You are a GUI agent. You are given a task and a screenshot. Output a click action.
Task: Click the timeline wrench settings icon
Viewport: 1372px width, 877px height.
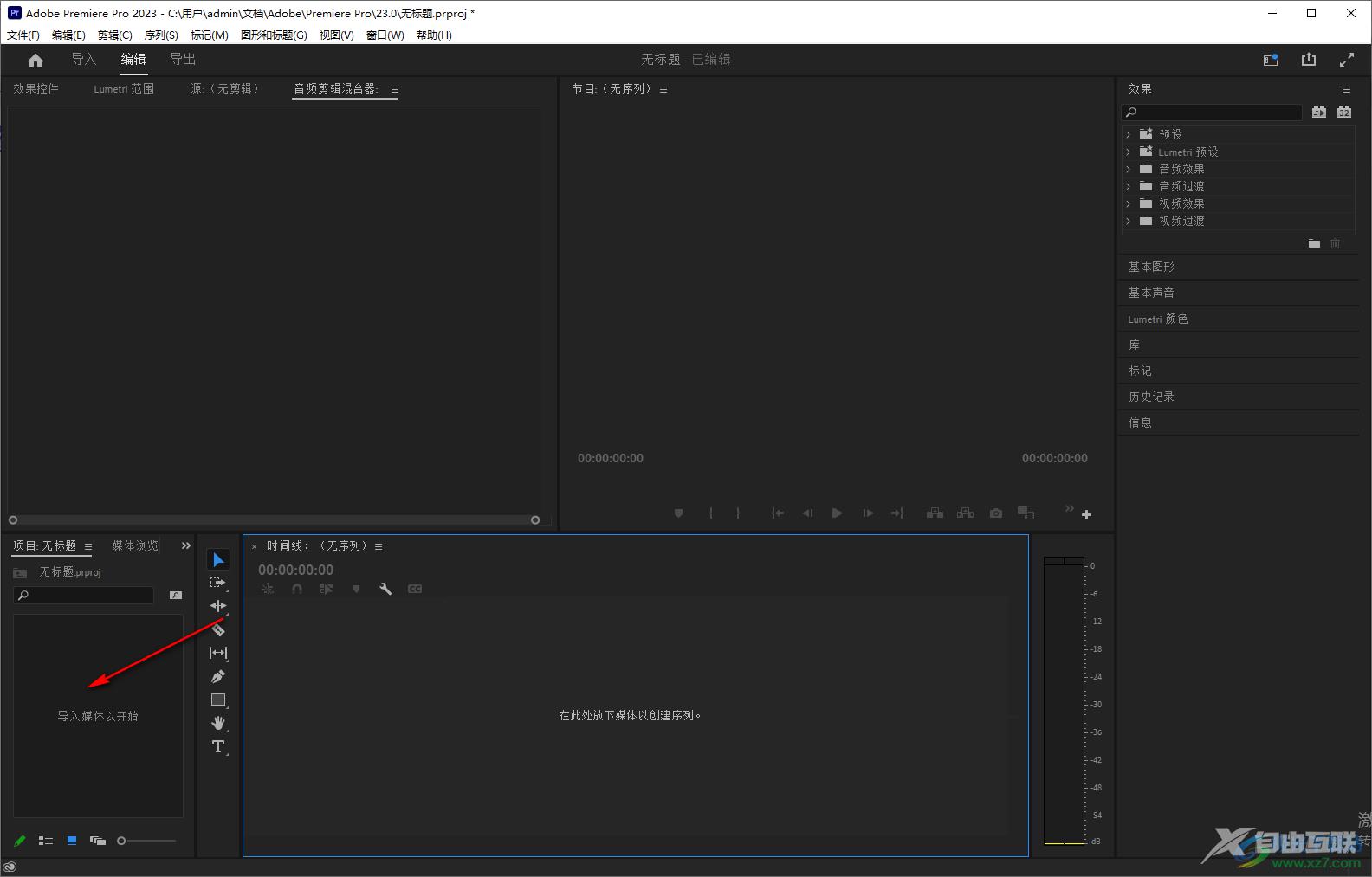click(385, 589)
